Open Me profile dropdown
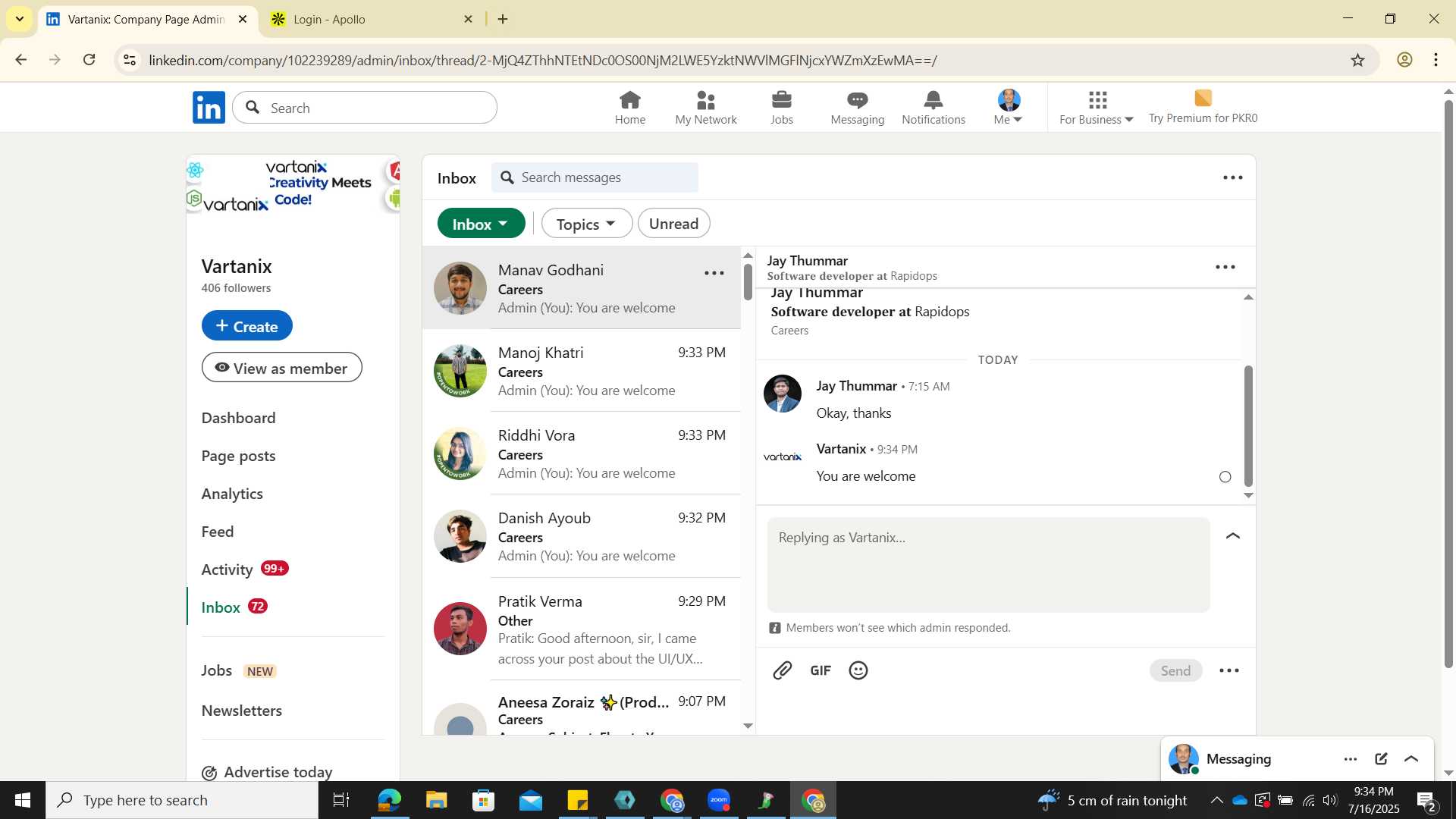 click(x=1009, y=107)
